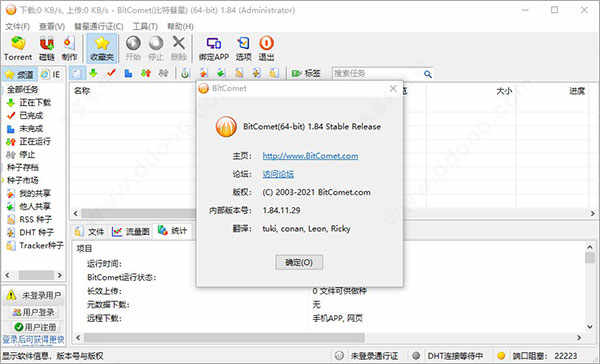Click the 删除 delete X toolbar button
The image size is (600, 364).
178,49
